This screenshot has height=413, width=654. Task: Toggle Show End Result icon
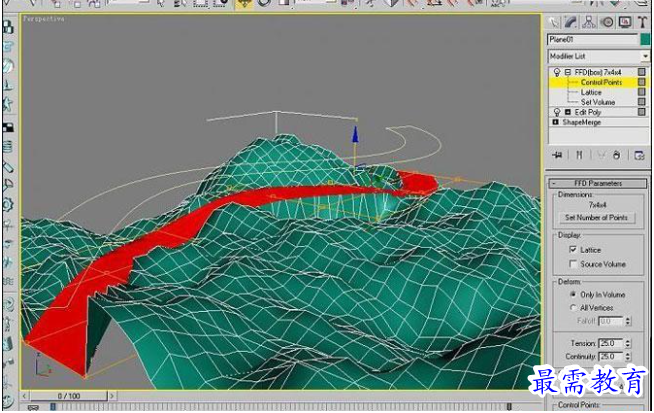[579, 156]
